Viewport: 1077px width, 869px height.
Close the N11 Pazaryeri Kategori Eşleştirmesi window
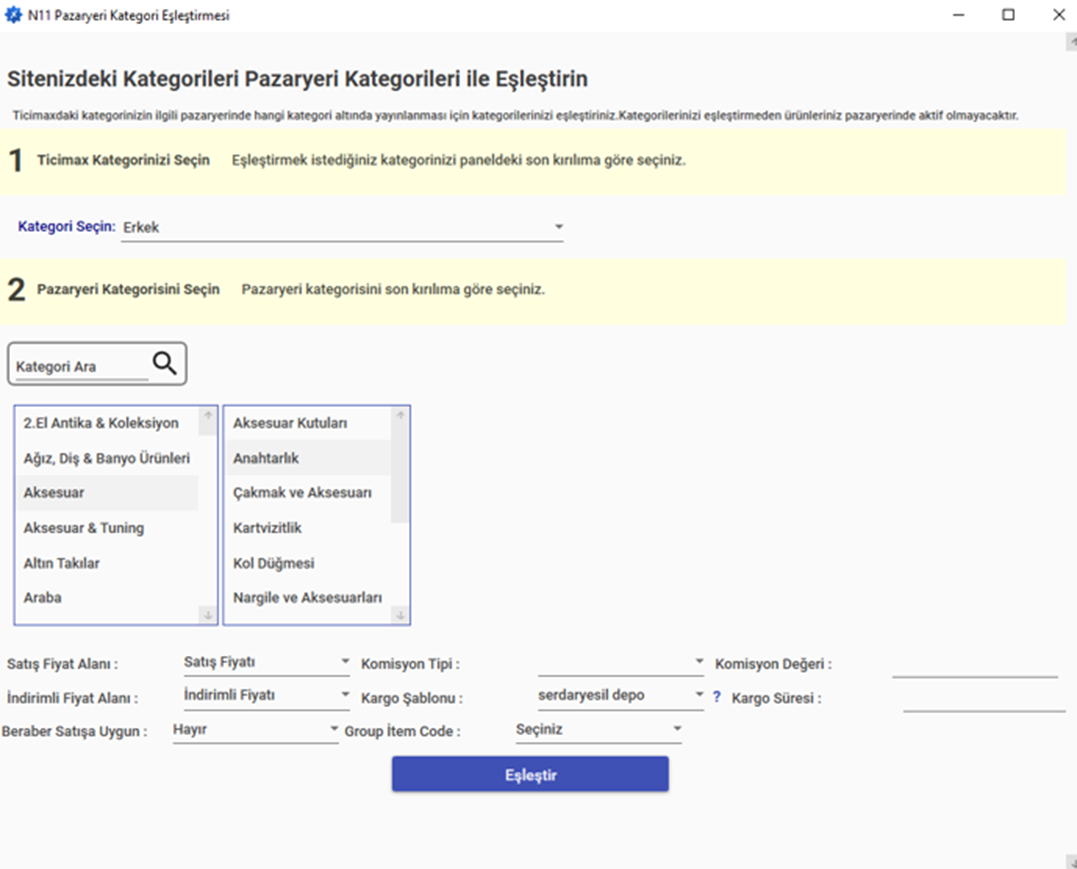[x=1058, y=14]
